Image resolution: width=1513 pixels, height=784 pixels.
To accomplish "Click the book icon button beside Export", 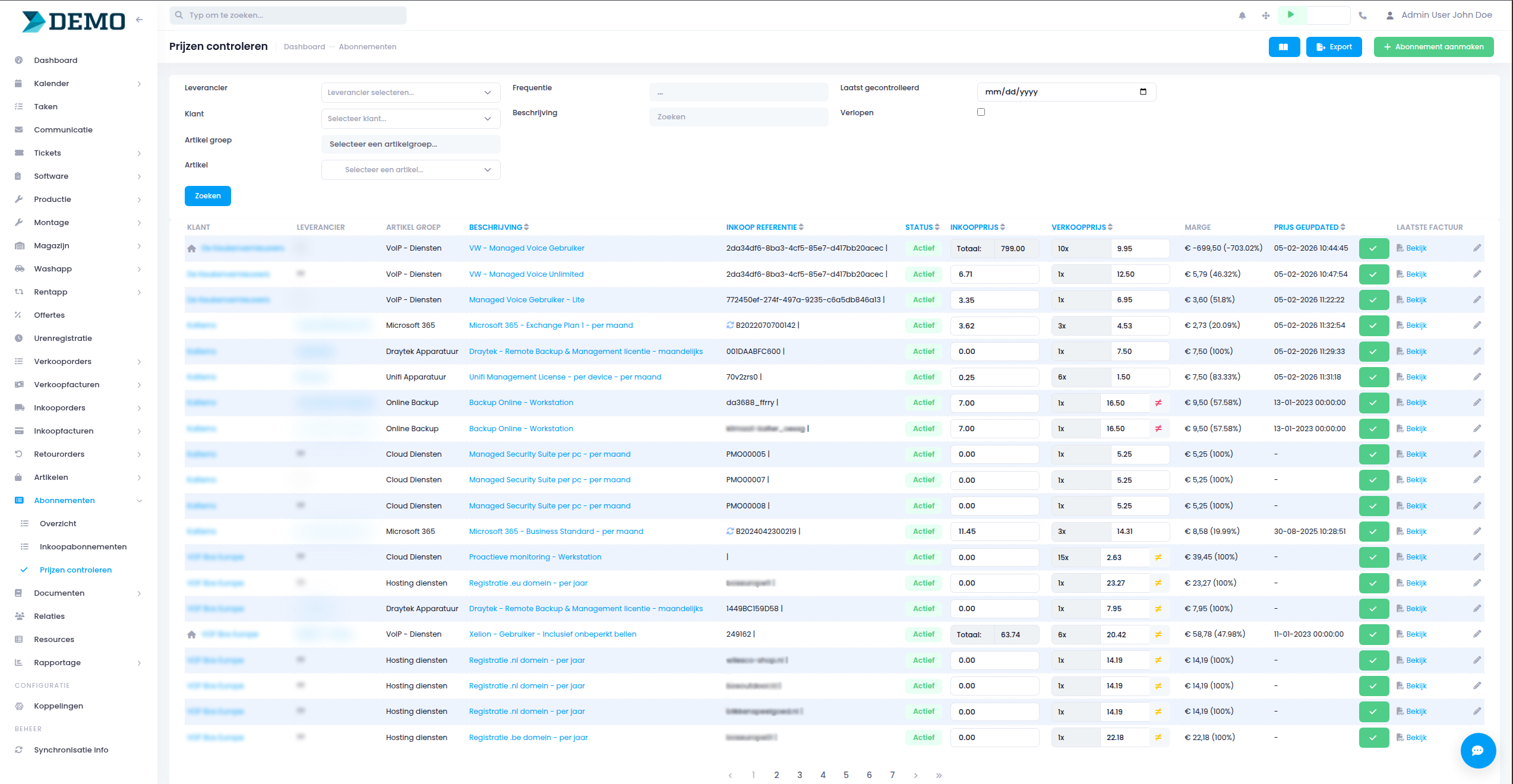I will point(1284,47).
